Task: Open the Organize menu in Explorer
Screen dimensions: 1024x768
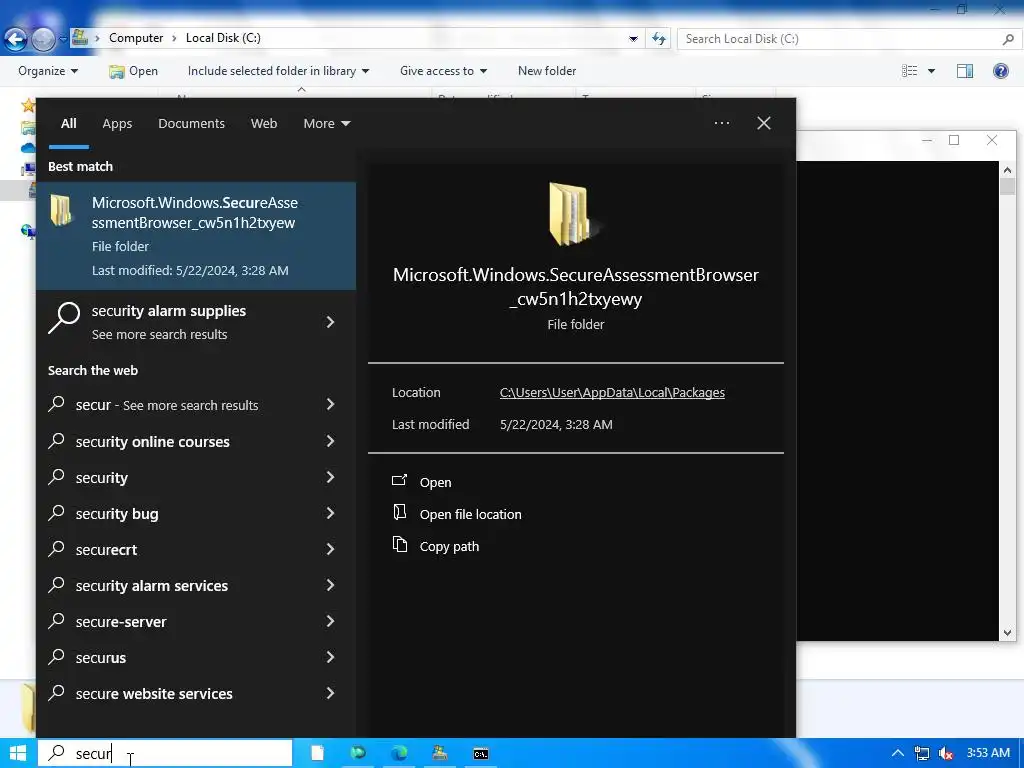Action: tap(48, 71)
